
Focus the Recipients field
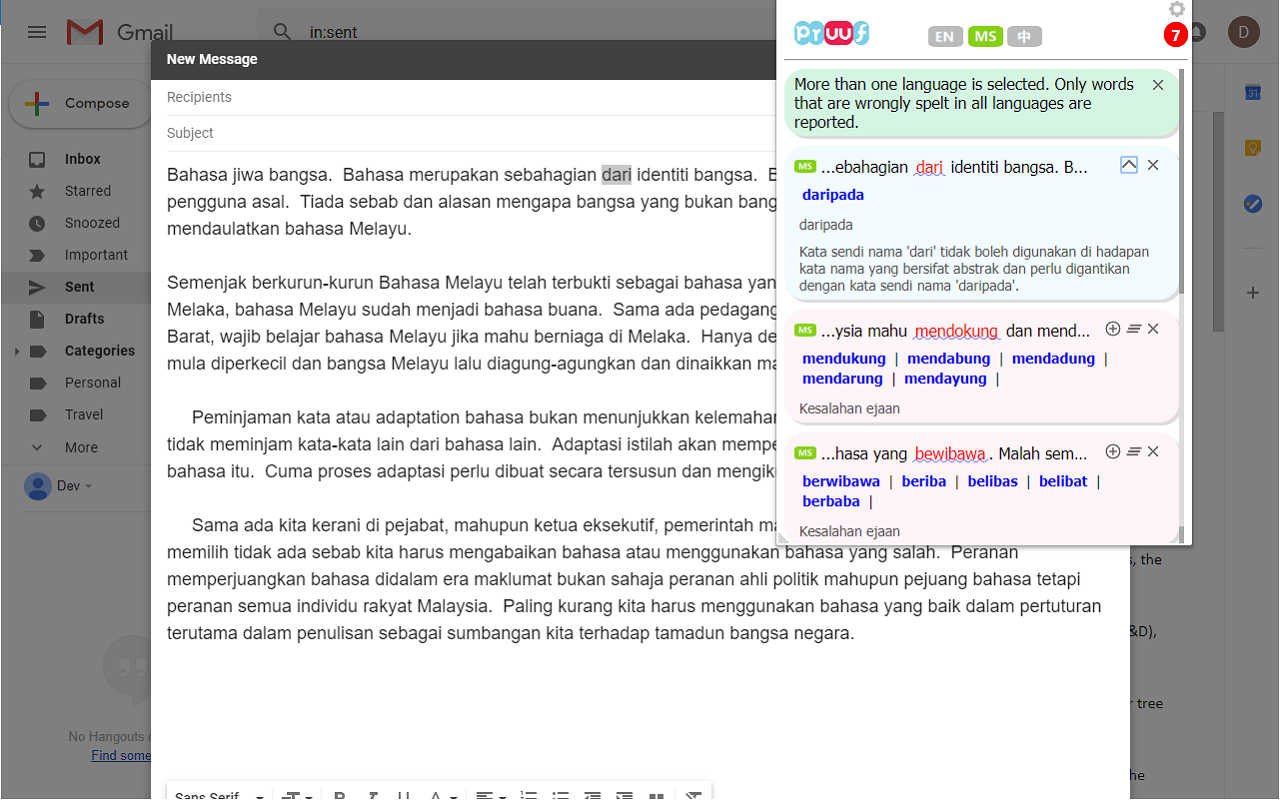pos(470,97)
